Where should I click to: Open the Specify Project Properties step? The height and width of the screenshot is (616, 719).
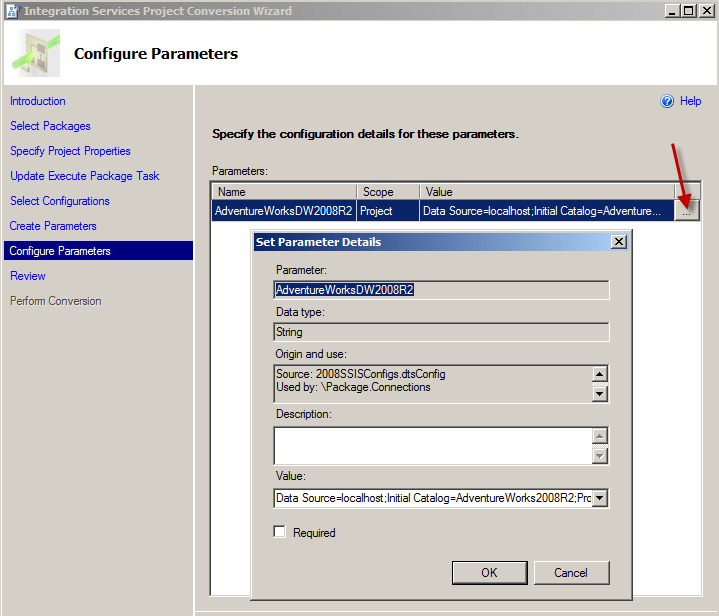70,151
